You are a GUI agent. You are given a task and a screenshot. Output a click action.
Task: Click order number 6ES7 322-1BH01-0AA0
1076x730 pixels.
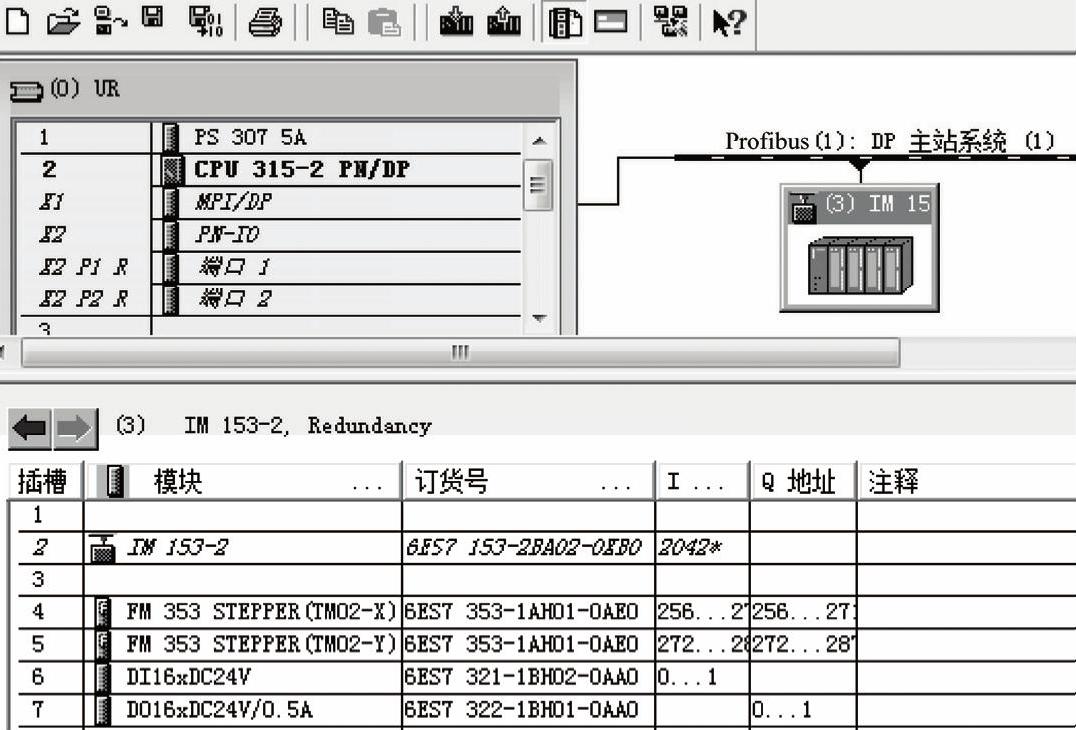pyautogui.click(x=522, y=709)
